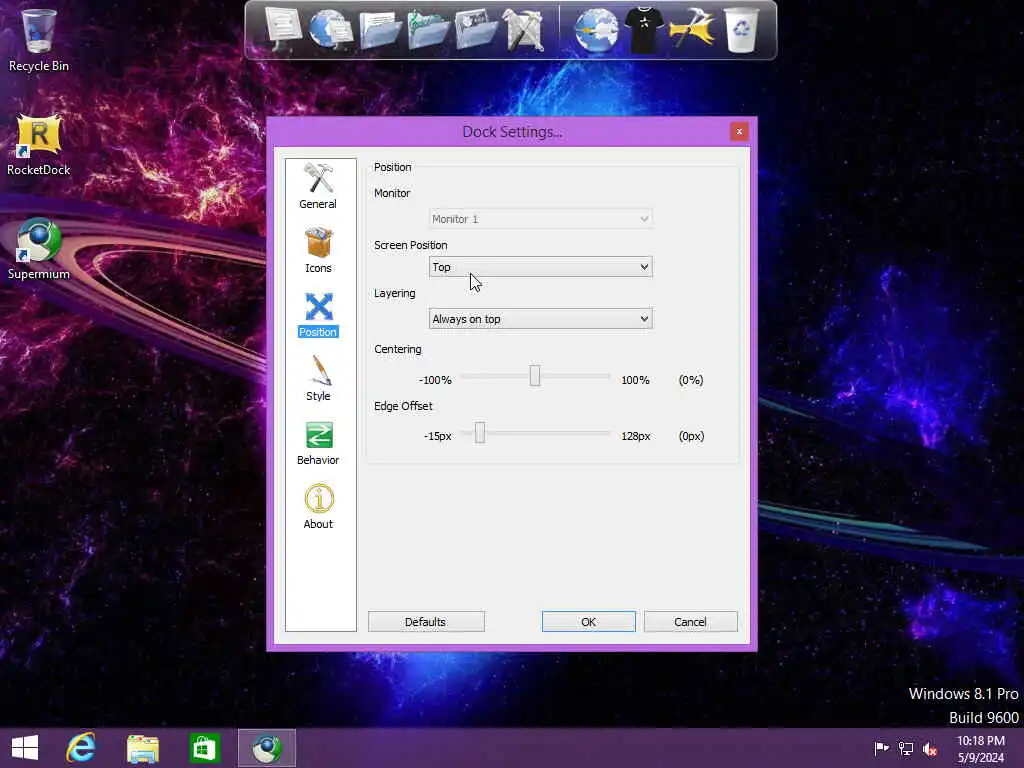
Task: Reset settings with Defaults button
Action: point(426,622)
